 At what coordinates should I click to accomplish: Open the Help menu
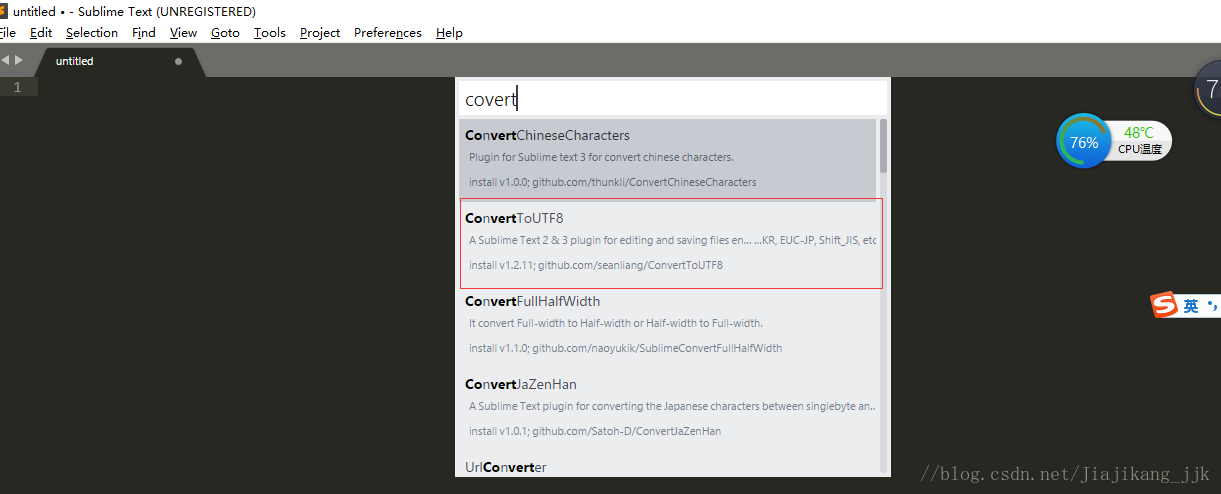point(449,32)
